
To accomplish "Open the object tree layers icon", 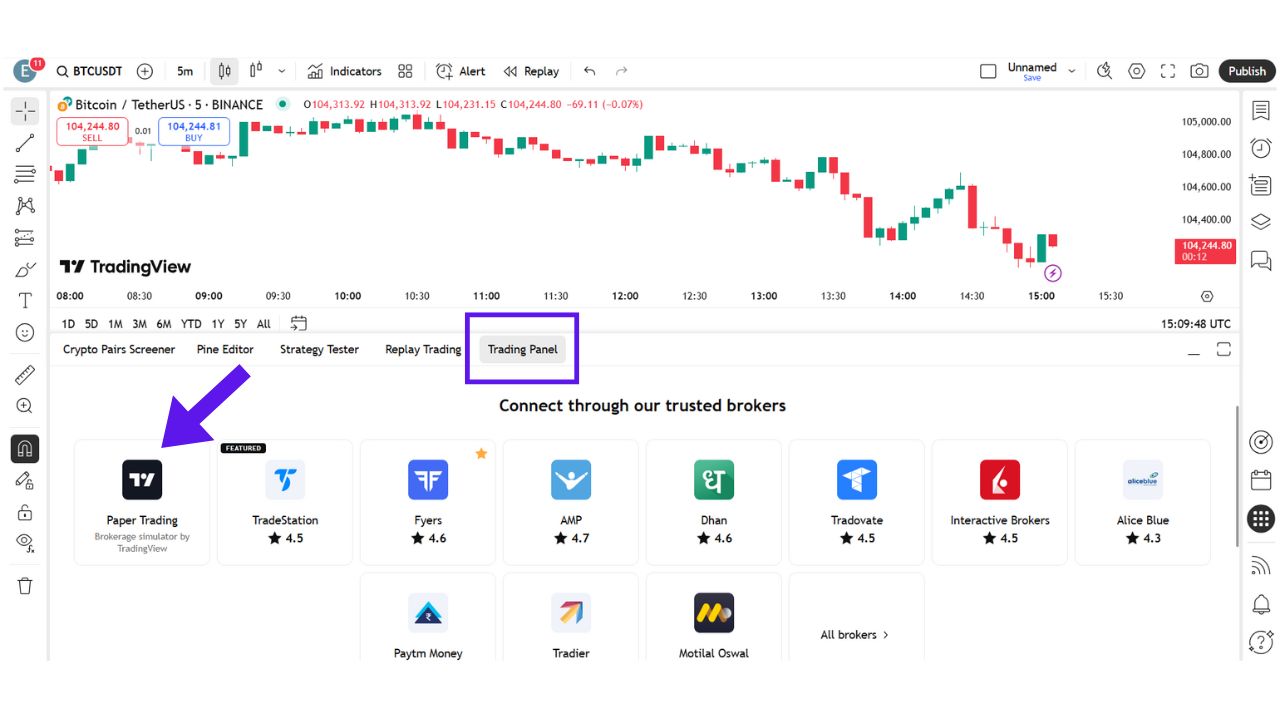I will (1261, 222).
